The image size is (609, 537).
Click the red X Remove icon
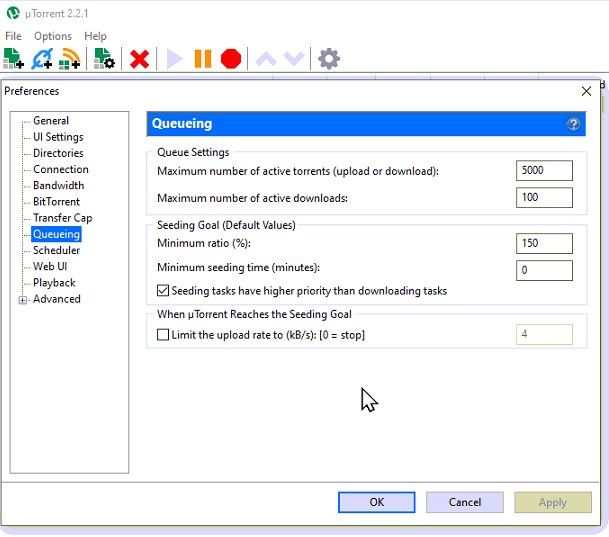click(x=140, y=60)
